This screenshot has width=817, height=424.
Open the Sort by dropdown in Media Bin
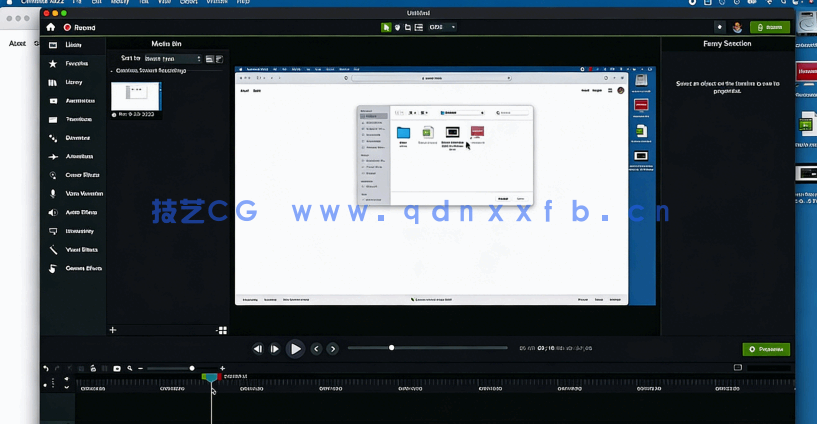click(172, 59)
